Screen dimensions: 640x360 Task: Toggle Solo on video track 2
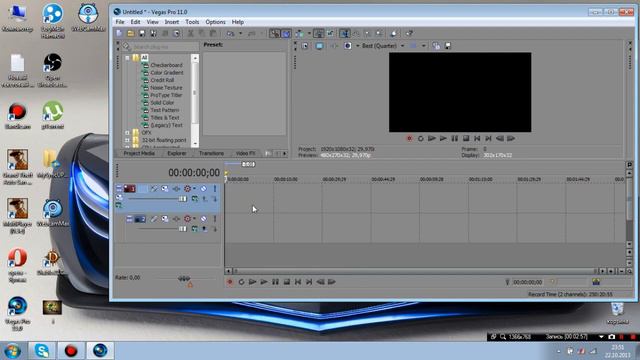point(215,219)
